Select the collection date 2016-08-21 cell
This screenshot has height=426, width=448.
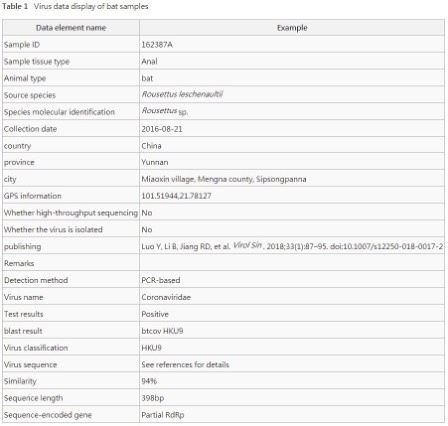(x=292, y=129)
